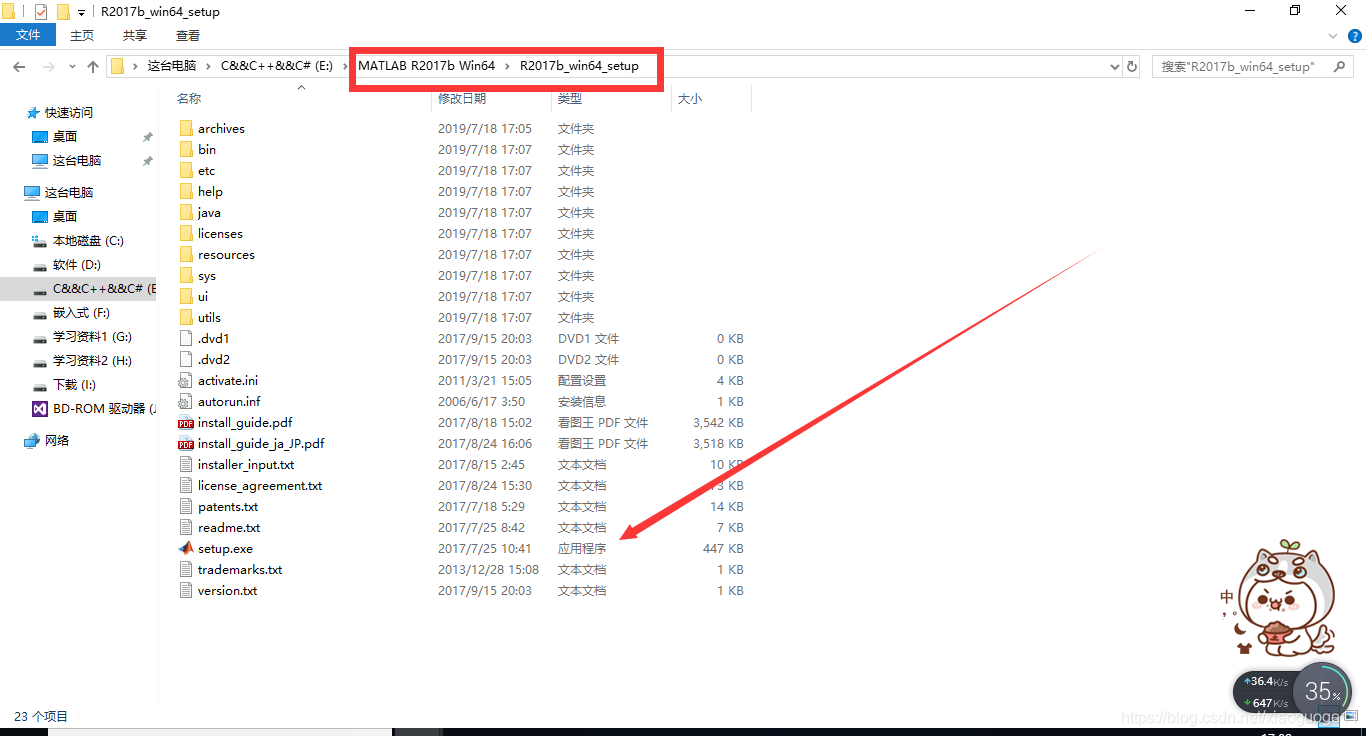Viewport: 1366px width, 736px height.
Task: Select the licenses folder icon
Action: click(x=186, y=233)
